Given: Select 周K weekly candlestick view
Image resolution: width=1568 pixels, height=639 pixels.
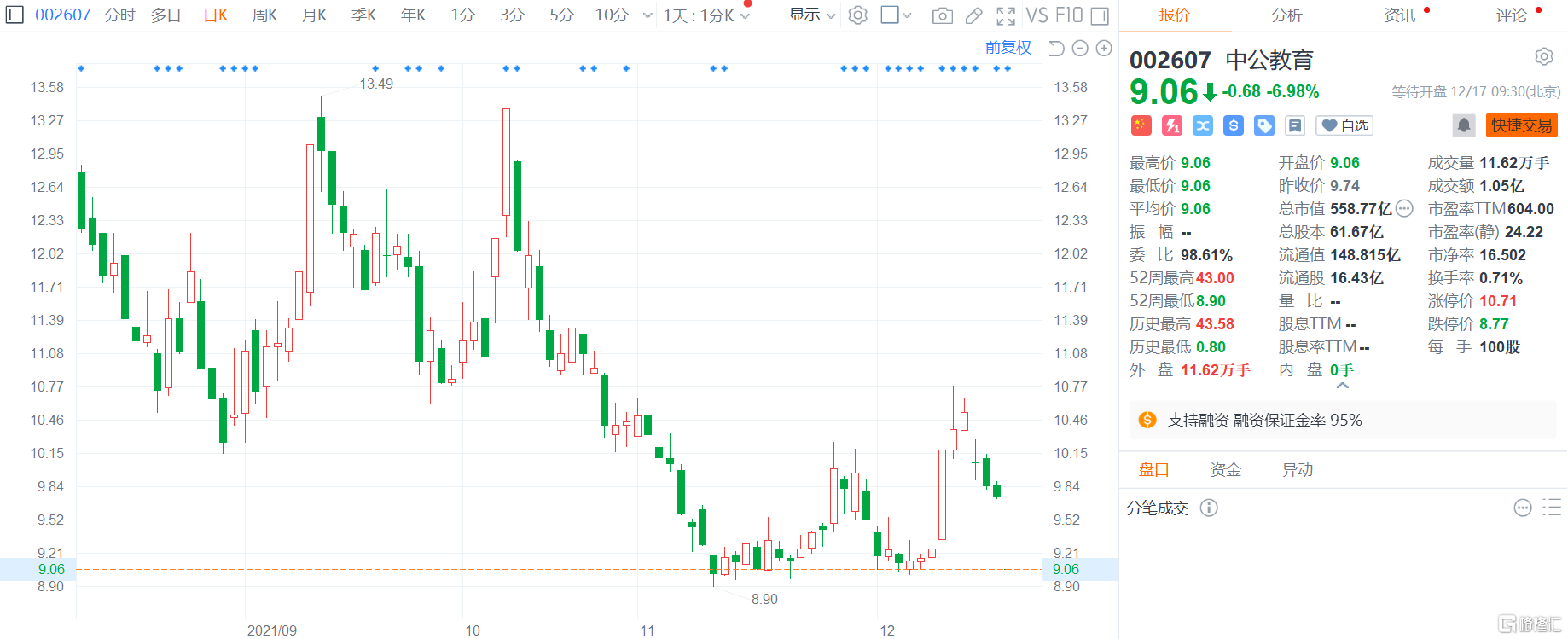Looking at the screenshot, I should tap(265, 15).
